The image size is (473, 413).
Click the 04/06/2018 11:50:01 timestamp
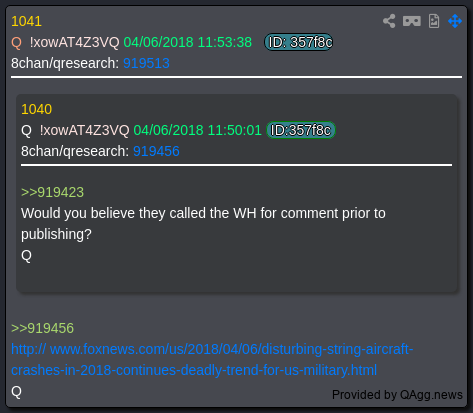(197, 130)
